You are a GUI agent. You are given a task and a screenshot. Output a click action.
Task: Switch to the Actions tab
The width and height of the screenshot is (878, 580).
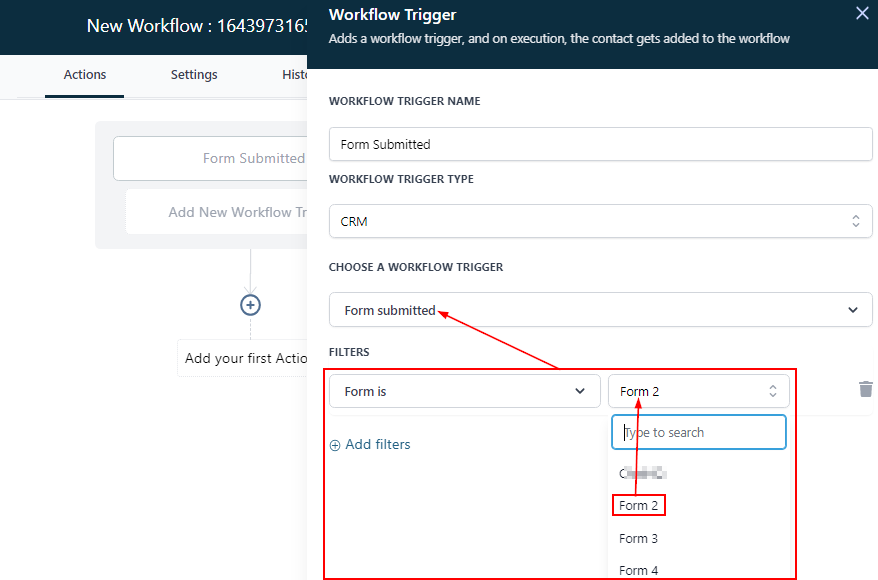pos(85,75)
